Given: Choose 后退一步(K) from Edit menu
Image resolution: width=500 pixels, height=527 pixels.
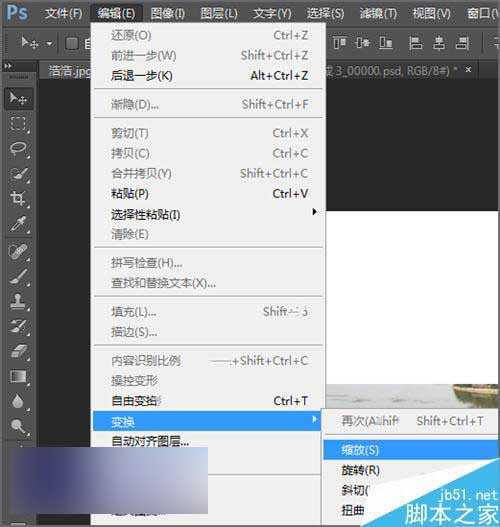Looking at the screenshot, I should pyautogui.click(x=208, y=76).
